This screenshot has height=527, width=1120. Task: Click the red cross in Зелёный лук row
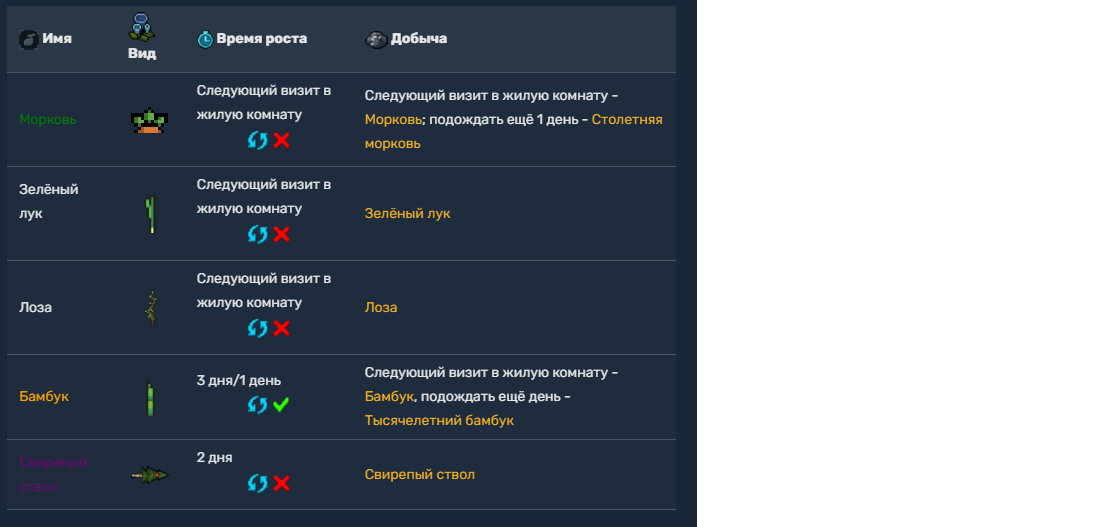pyautogui.click(x=282, y=234)
